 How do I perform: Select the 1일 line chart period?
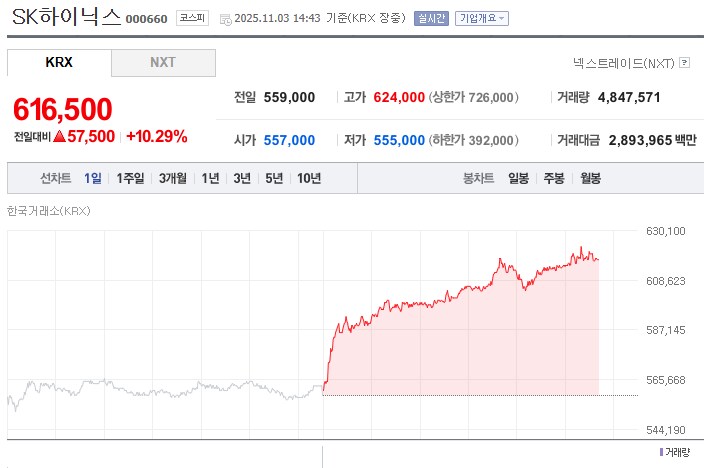pyautogui.click(x=93, y=178)
